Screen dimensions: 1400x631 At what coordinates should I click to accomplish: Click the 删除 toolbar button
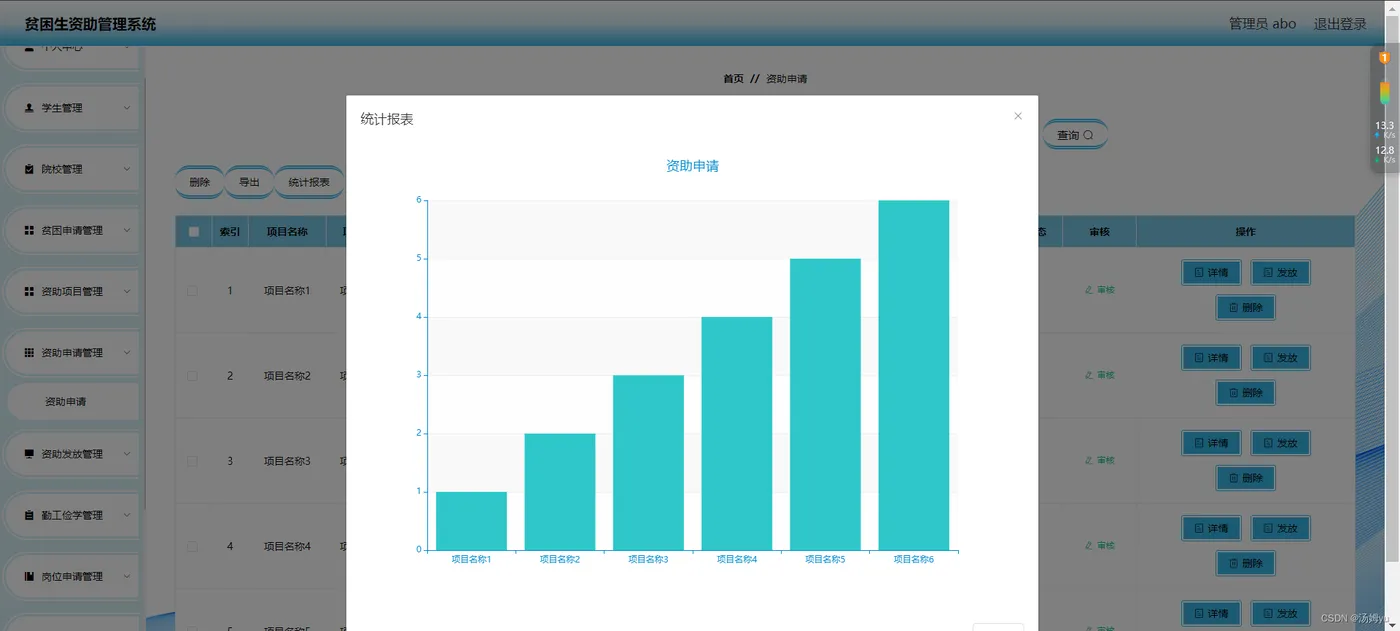[199, 182]
